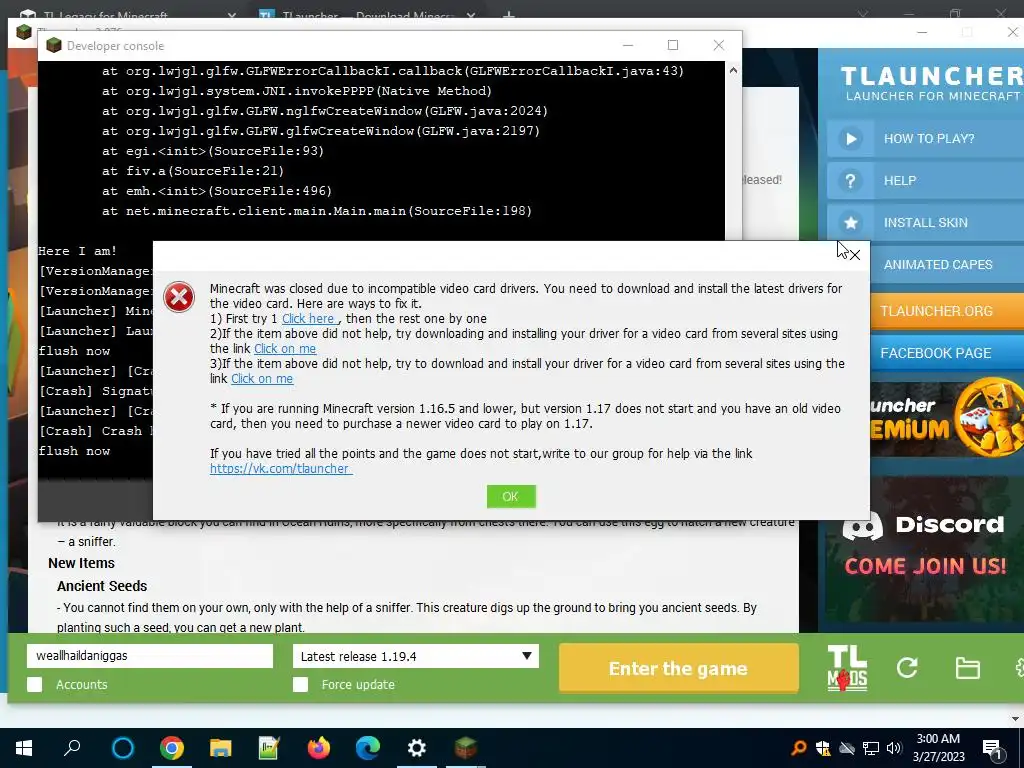Open the game folder icon in launcher bar
Image resolution: width=1024 pixels, height=768 pixels.
pyautogui.click(x=967, y=668)
